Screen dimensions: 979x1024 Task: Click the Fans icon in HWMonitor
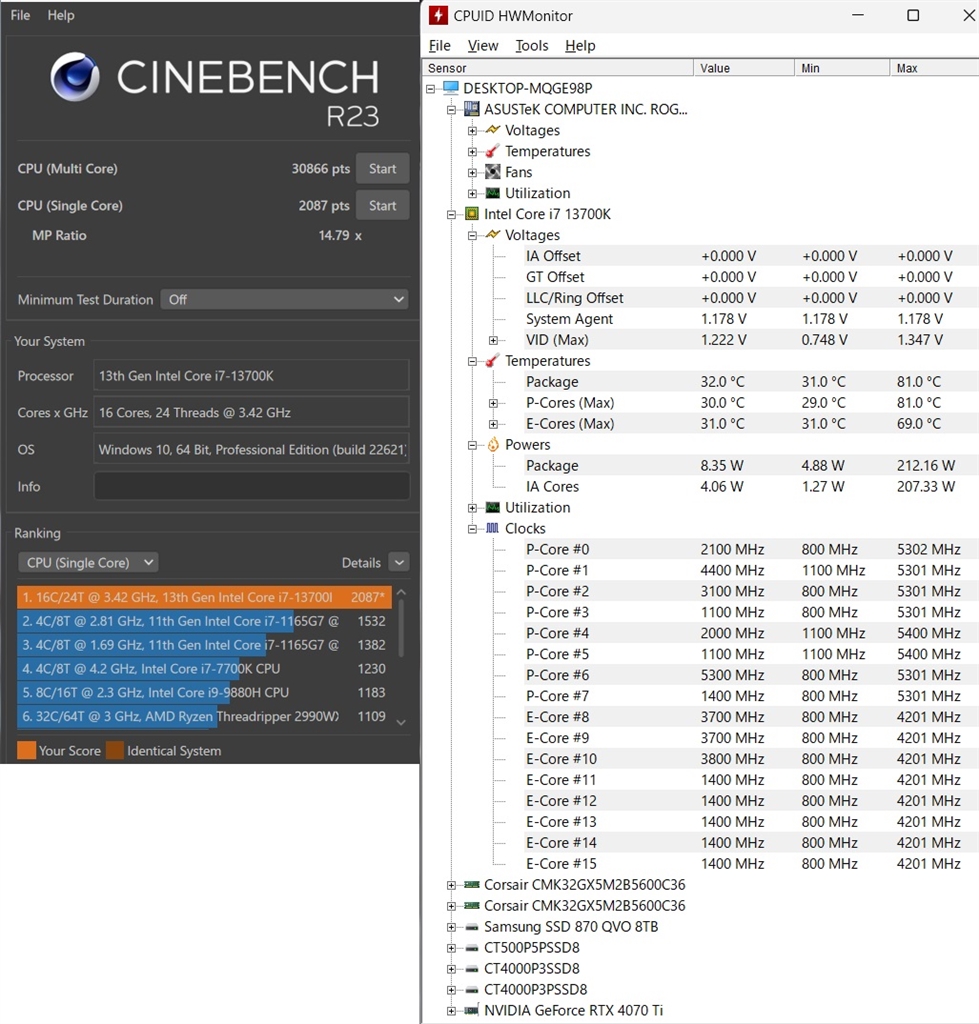click(492, 172)
